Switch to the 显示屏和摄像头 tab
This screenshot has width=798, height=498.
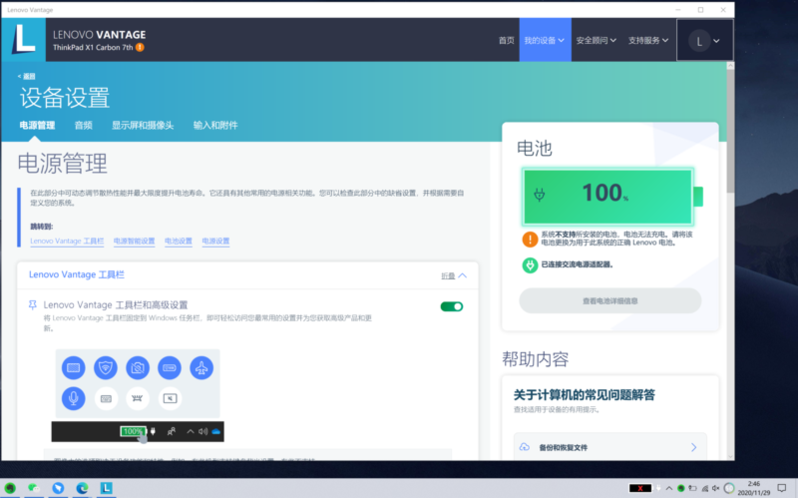[x=142, y=125]
